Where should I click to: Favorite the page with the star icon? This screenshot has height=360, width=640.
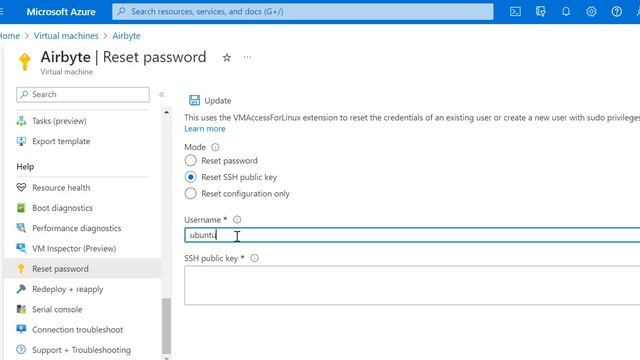(x=227, y=58)
